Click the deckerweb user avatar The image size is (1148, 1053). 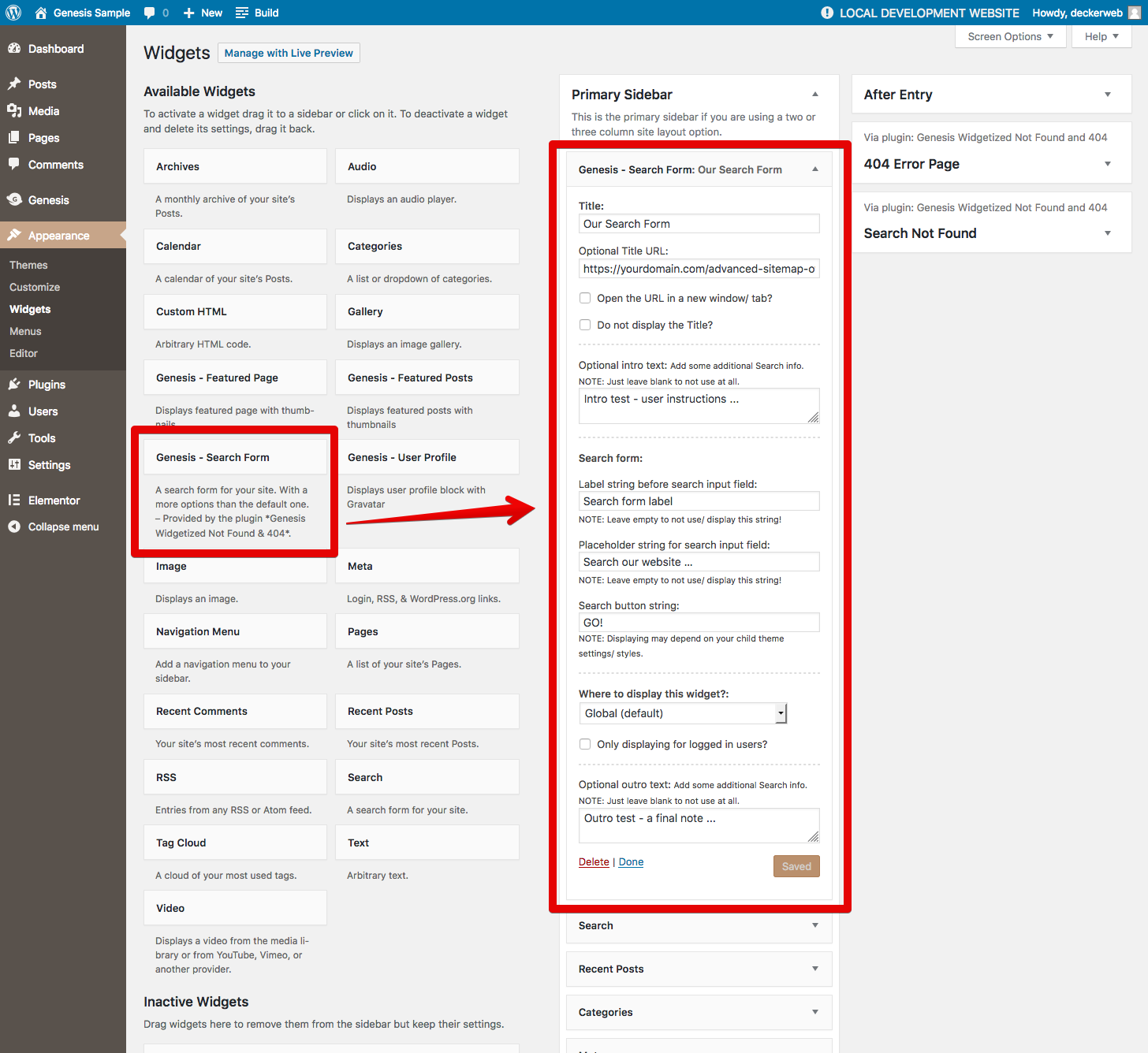(1135, 13)
